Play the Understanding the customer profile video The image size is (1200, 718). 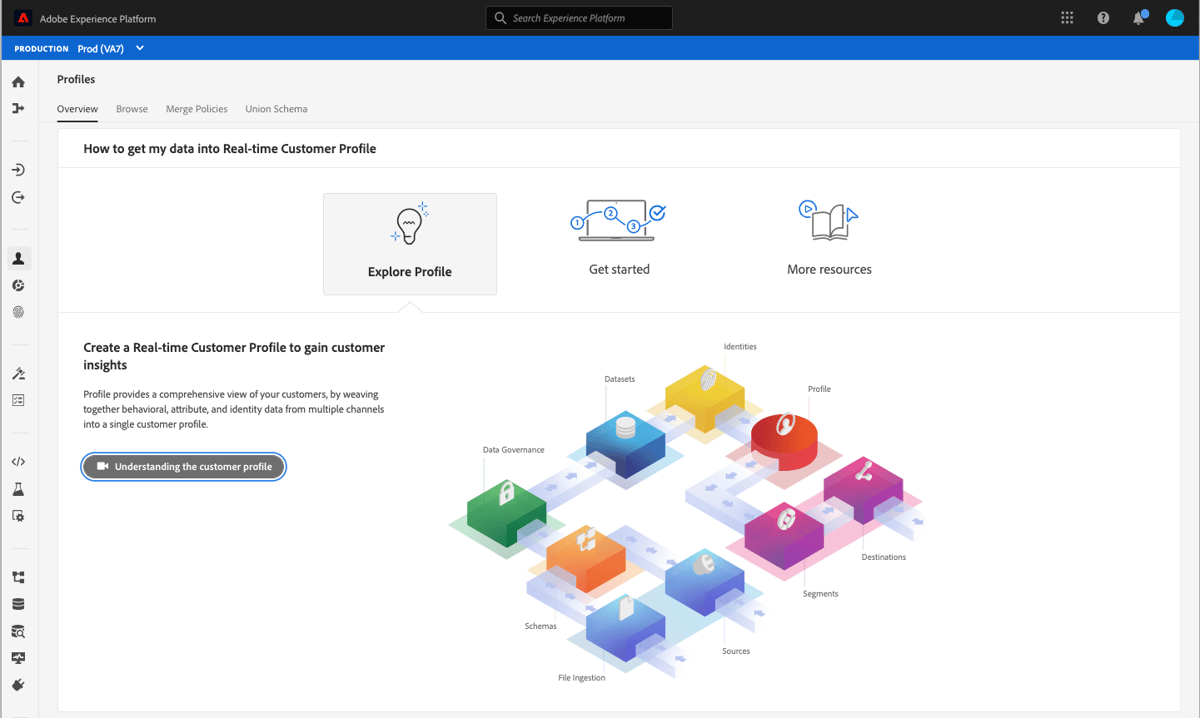pyautogui.click(x=183, y=466)
